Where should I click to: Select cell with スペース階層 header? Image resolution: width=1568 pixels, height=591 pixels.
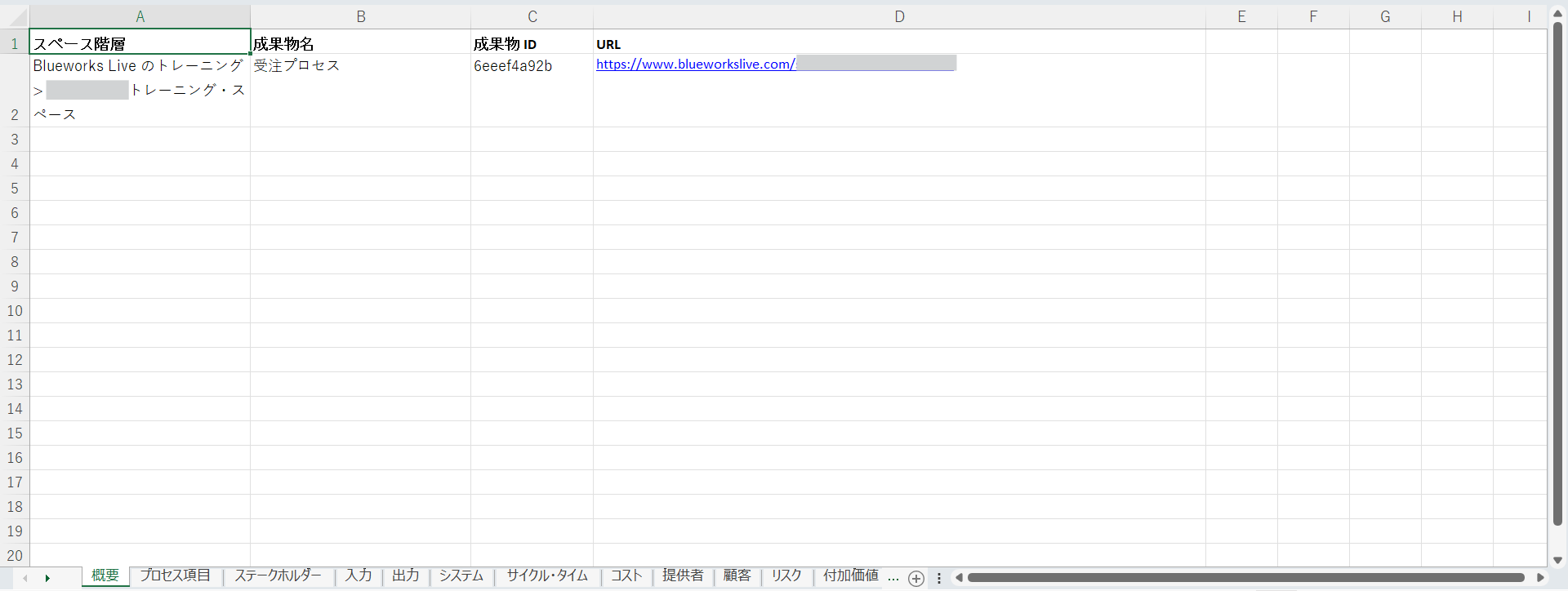140,42
